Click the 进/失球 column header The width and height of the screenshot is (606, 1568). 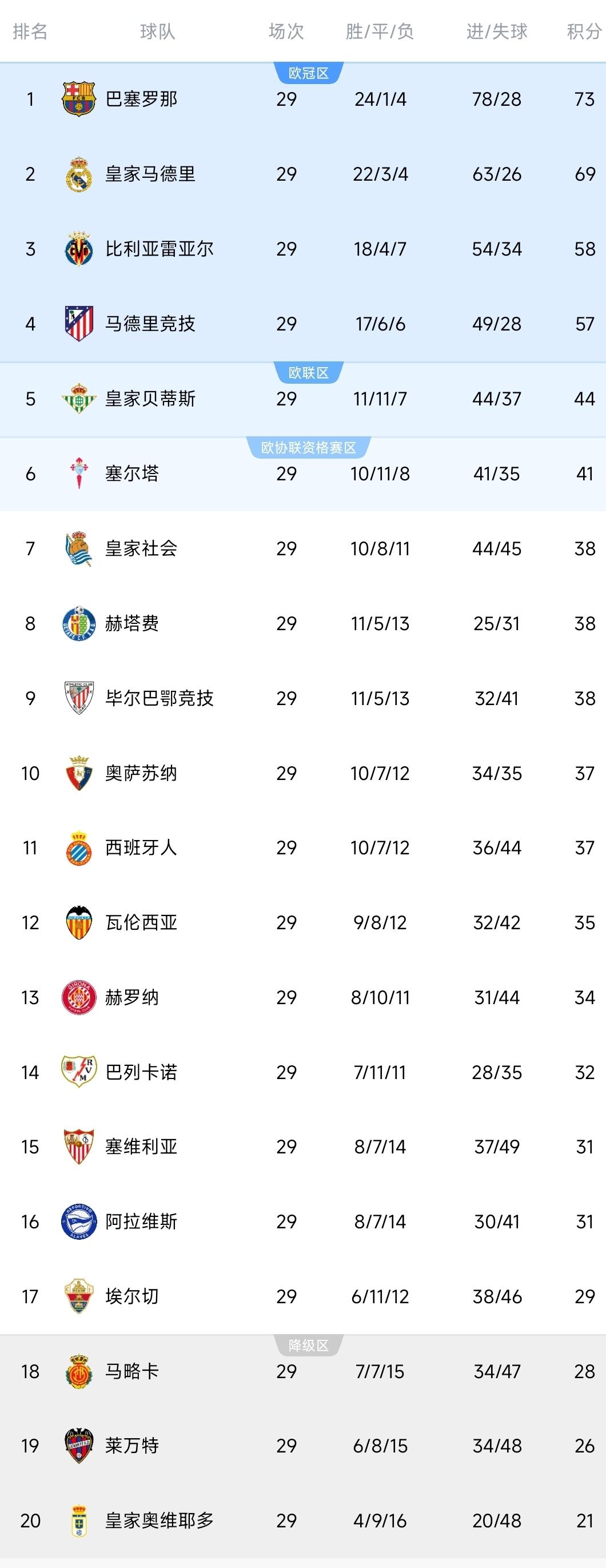click(496, 31)
